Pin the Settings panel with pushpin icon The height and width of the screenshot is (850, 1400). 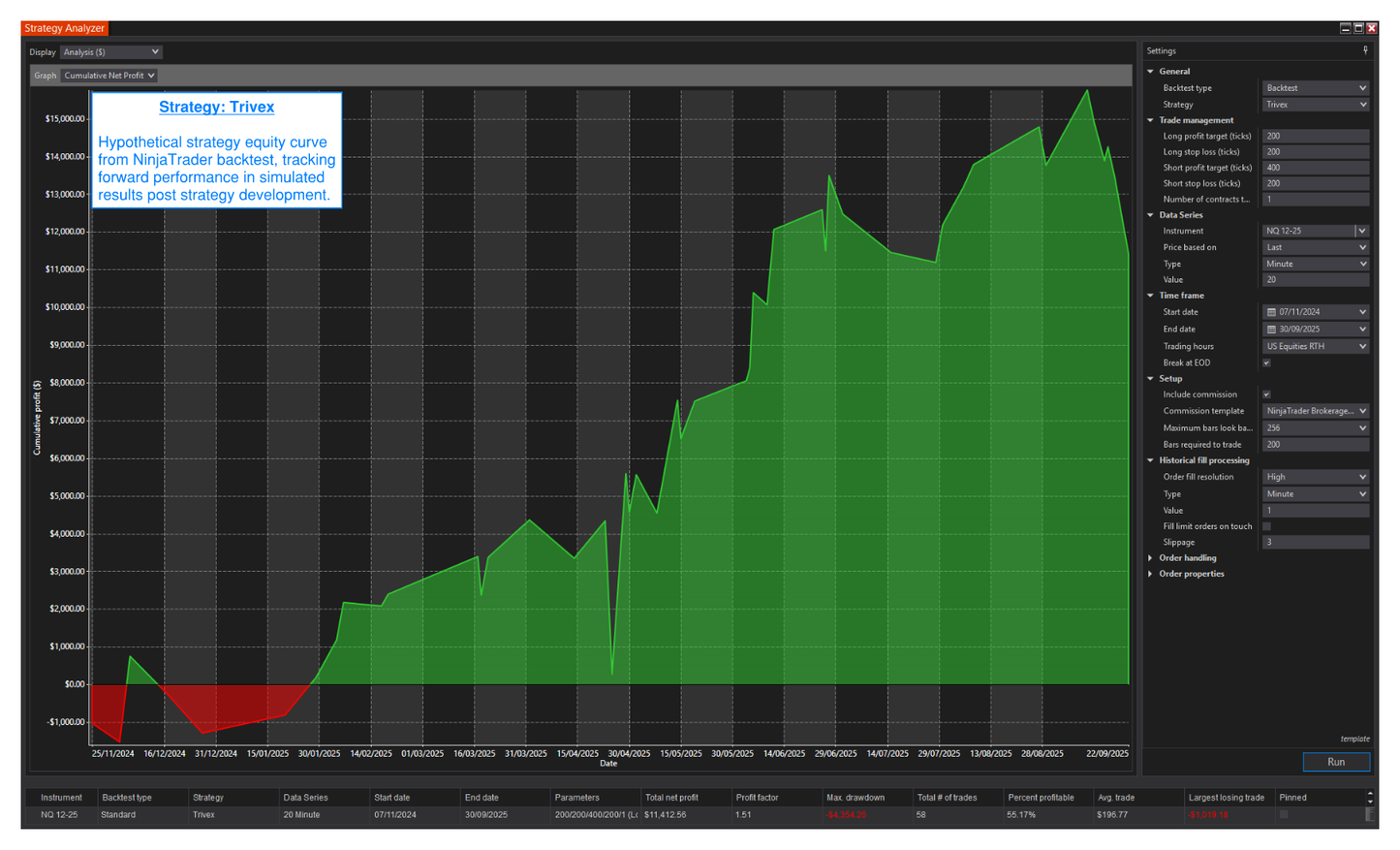click(1365, 50)
